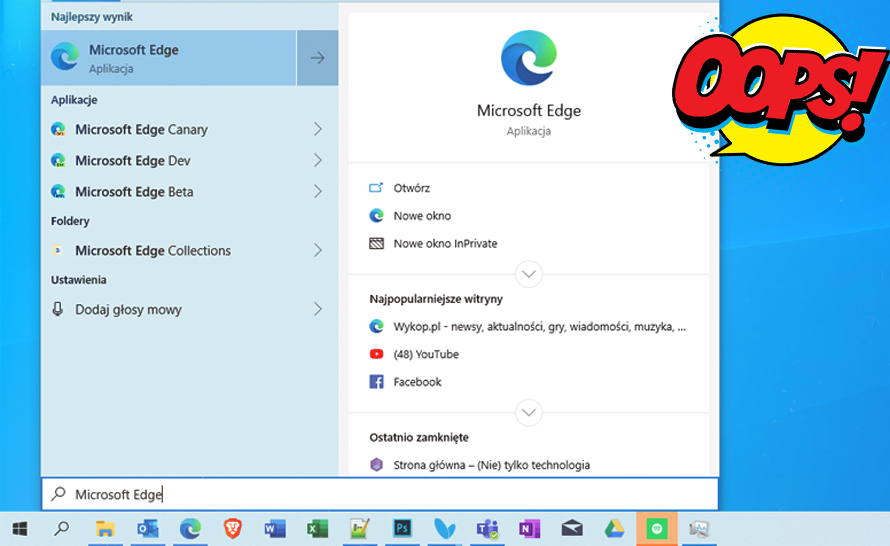Click the Facebook icon in popular sites
Viewport: 890px width, 546px height.
point(376,382)
